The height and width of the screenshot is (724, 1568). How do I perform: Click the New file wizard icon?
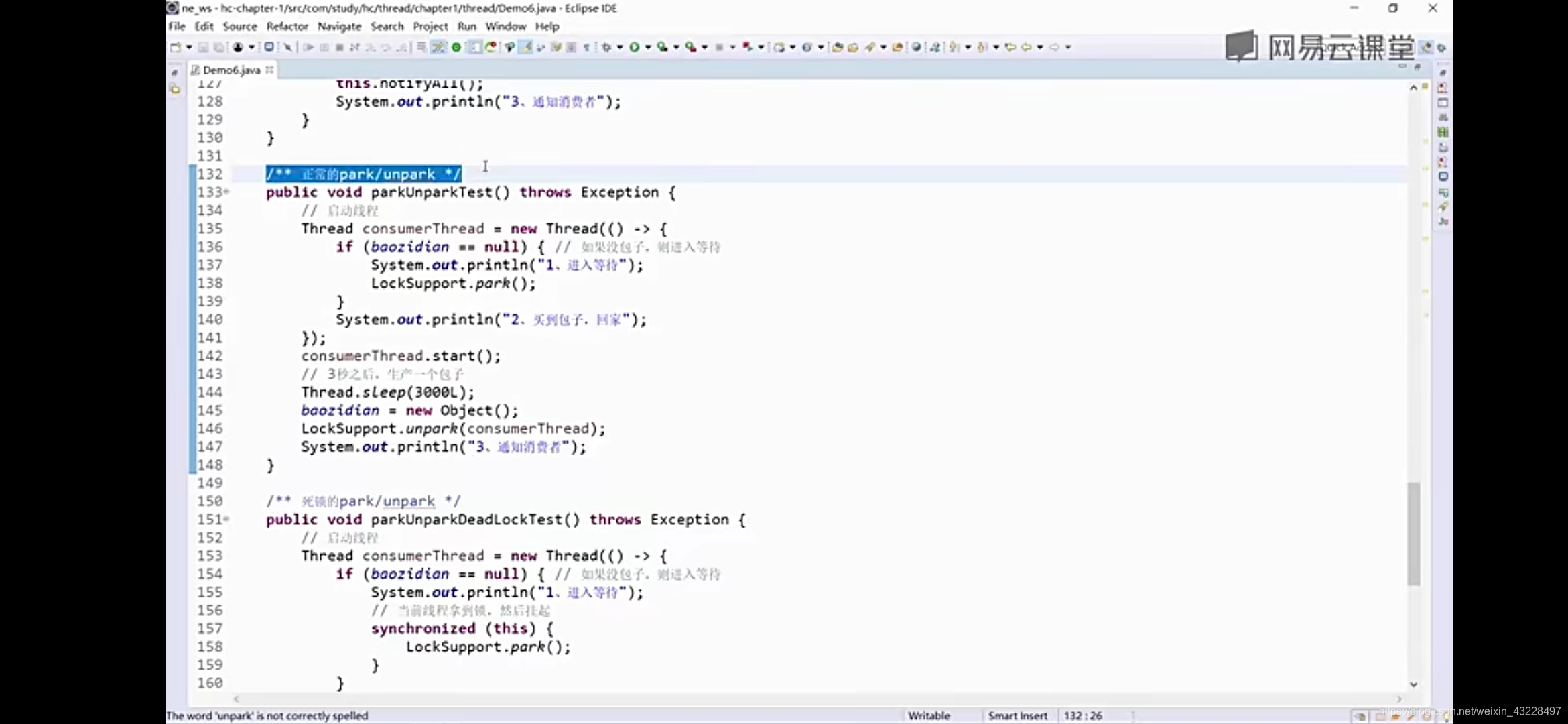175,47
